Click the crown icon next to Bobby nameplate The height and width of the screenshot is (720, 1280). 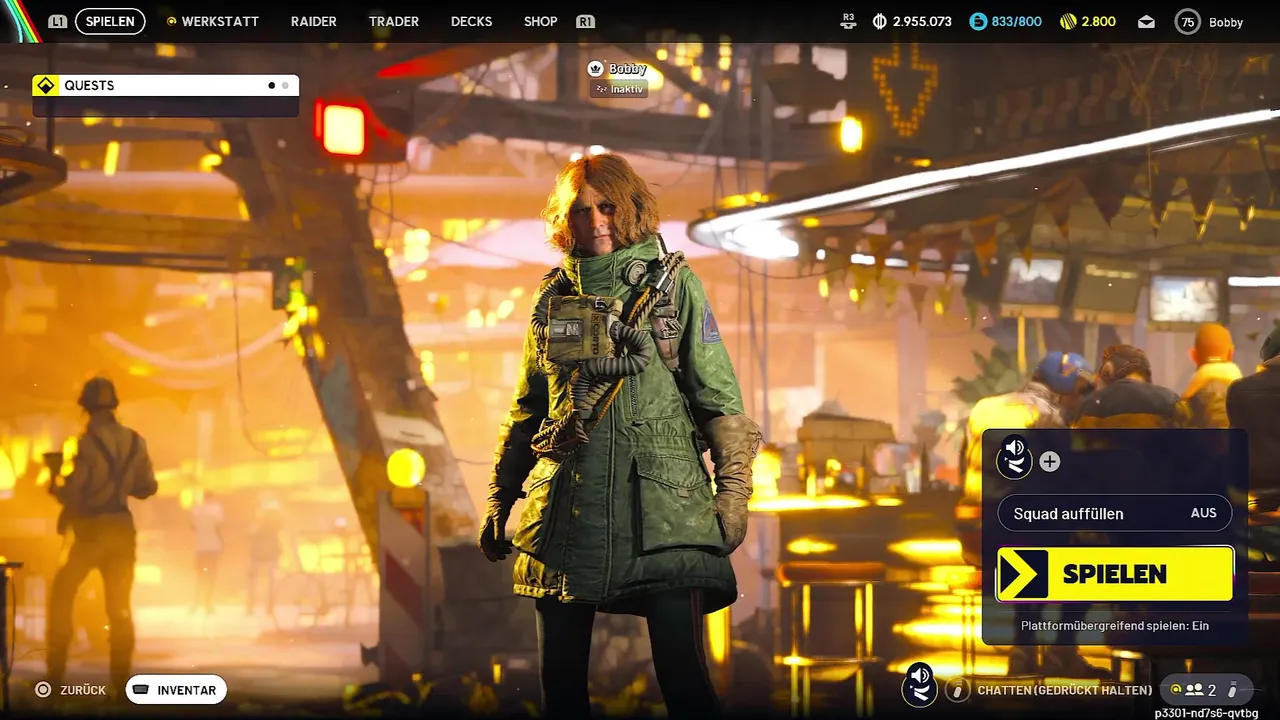[596, 69]
